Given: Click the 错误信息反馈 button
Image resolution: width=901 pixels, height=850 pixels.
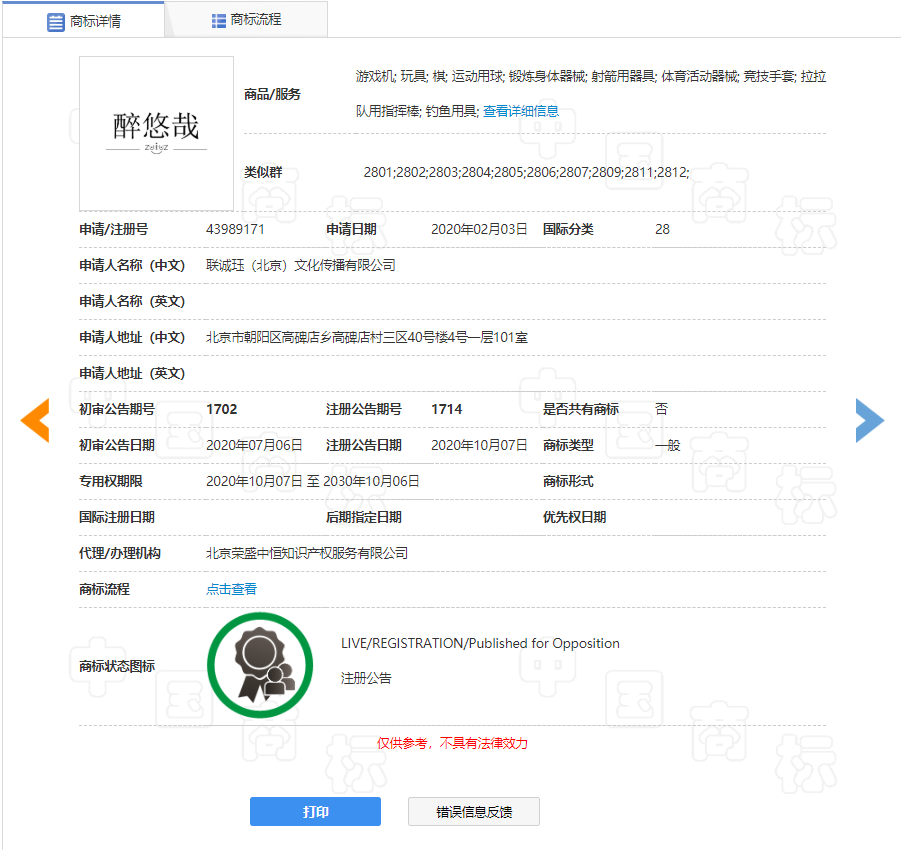Looking at the screenshot, I should [x=474, y=812].
